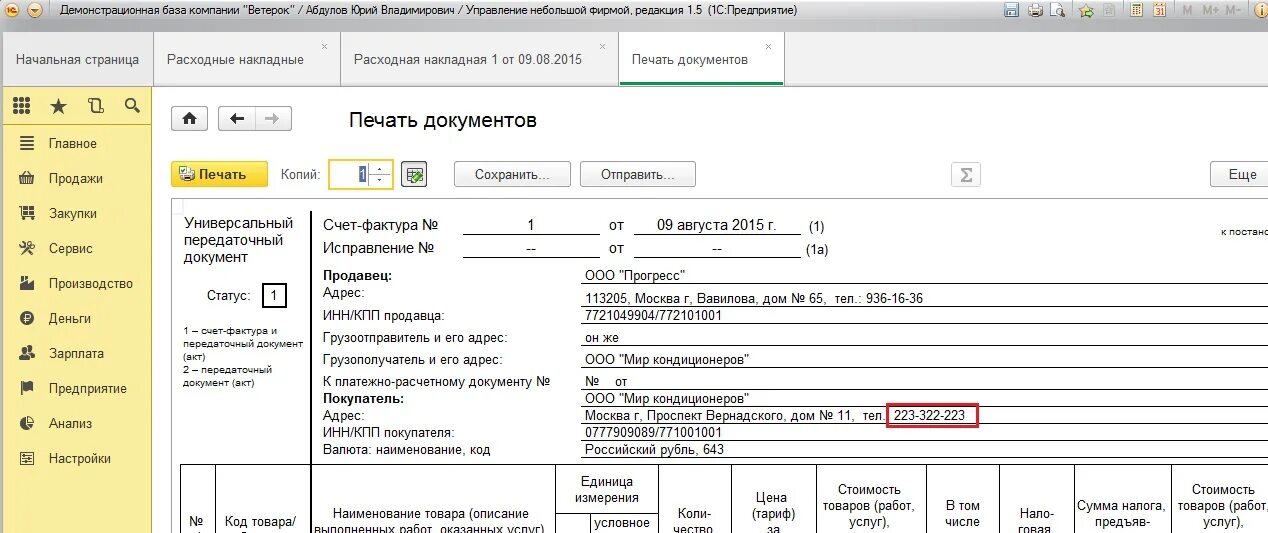This screenshot has width=1268, height=533.
Task: Click the printer icon in title bar
Action: (1035, 10)
